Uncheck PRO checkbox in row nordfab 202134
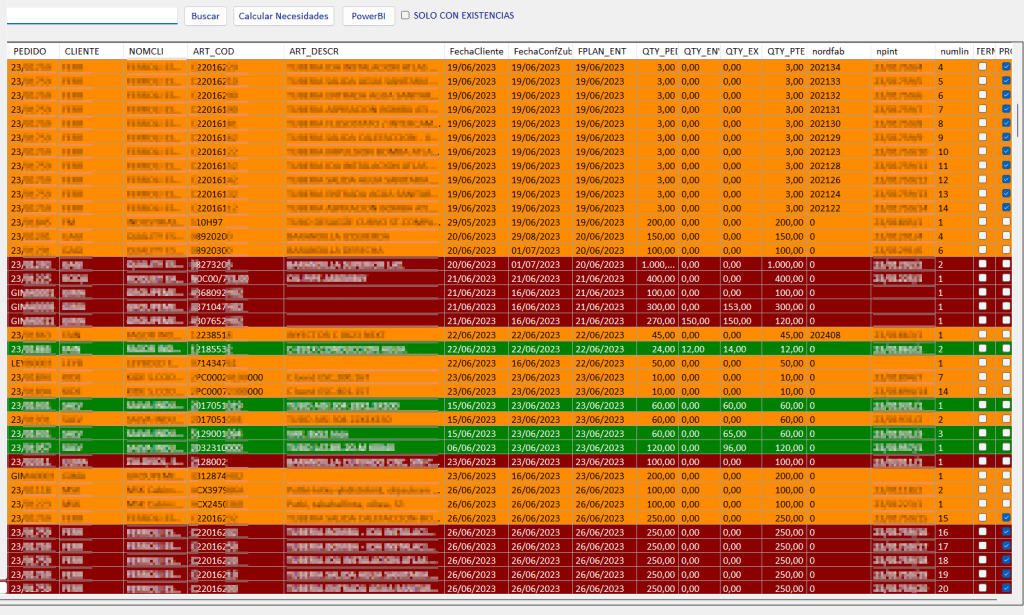 (x=1006, y=67)
